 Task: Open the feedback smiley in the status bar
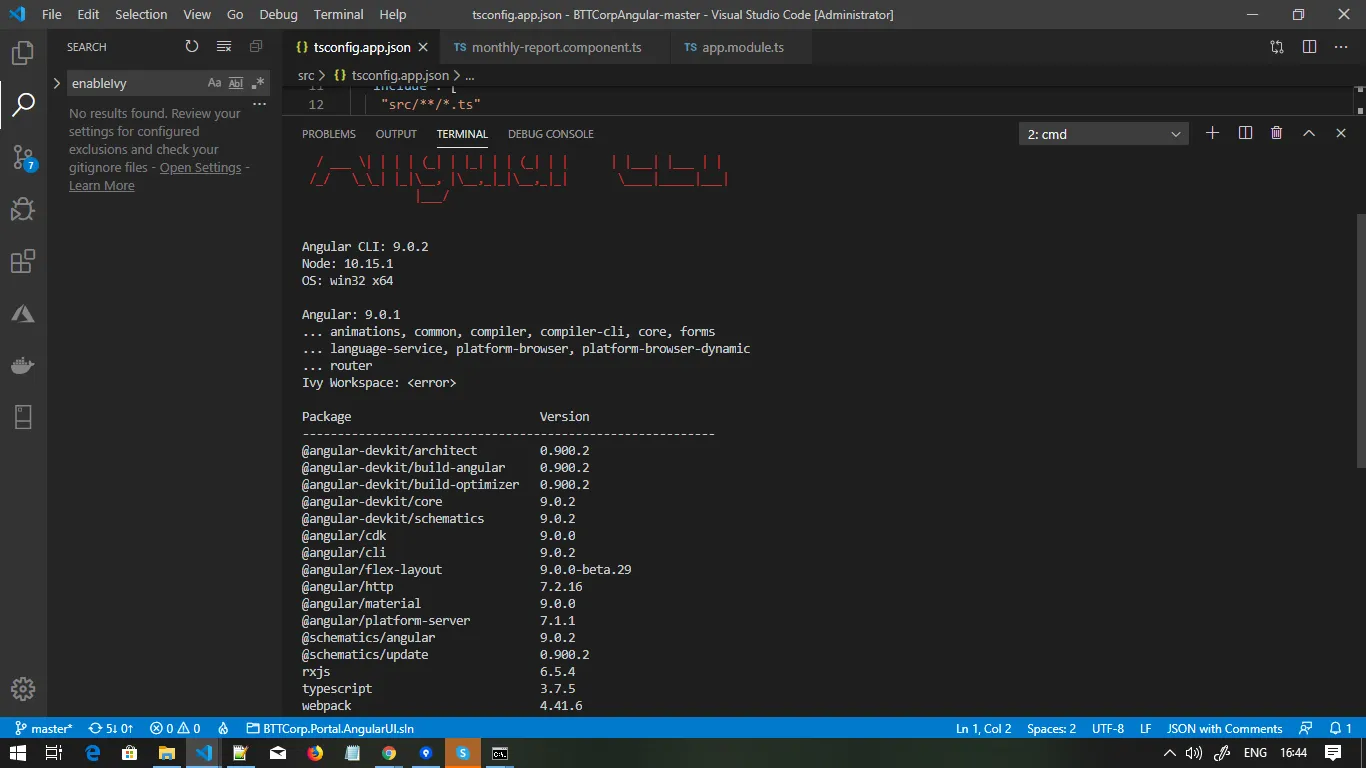click(x=1305, y=728)
